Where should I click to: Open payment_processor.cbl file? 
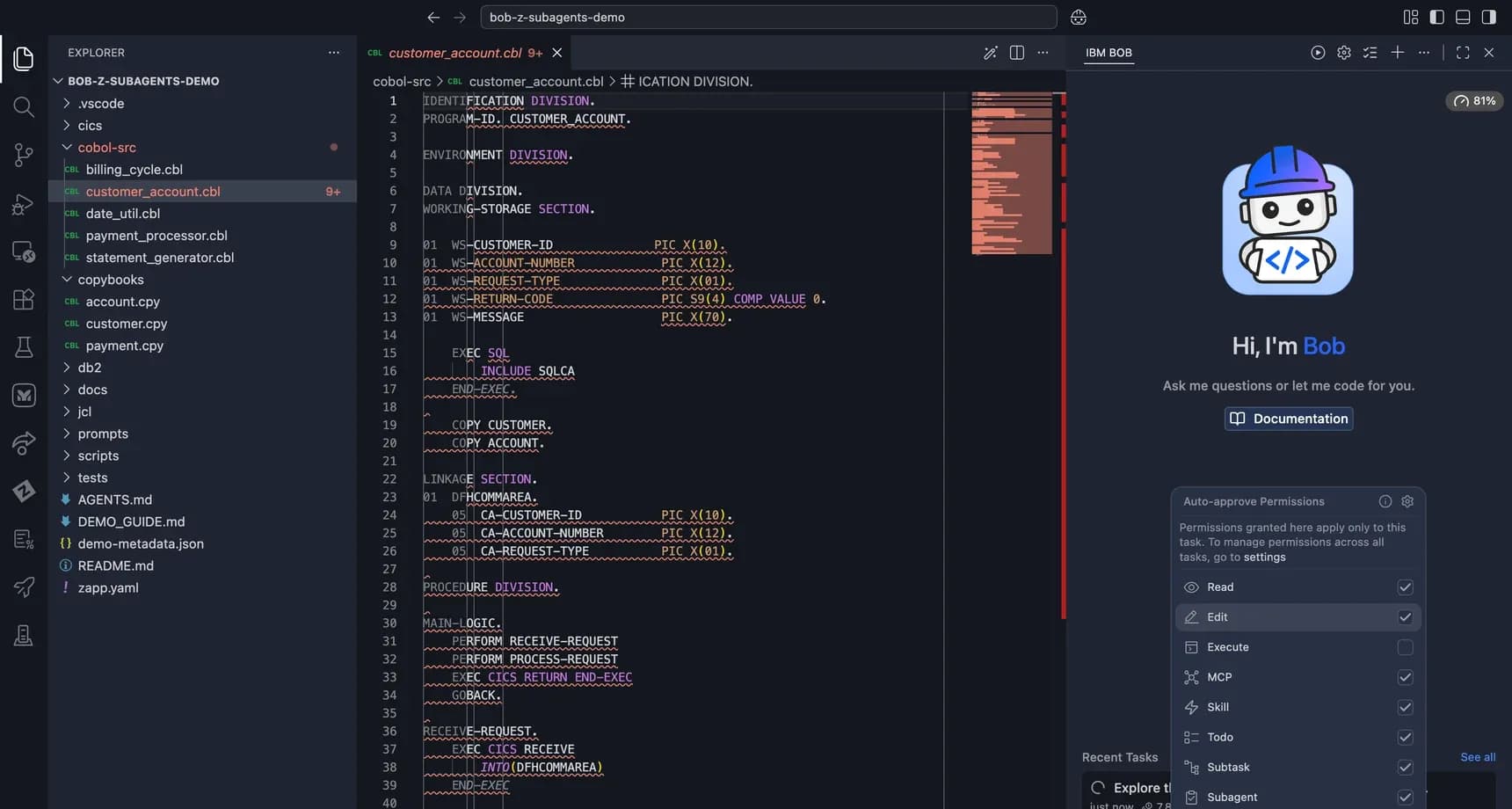(202, 236)
